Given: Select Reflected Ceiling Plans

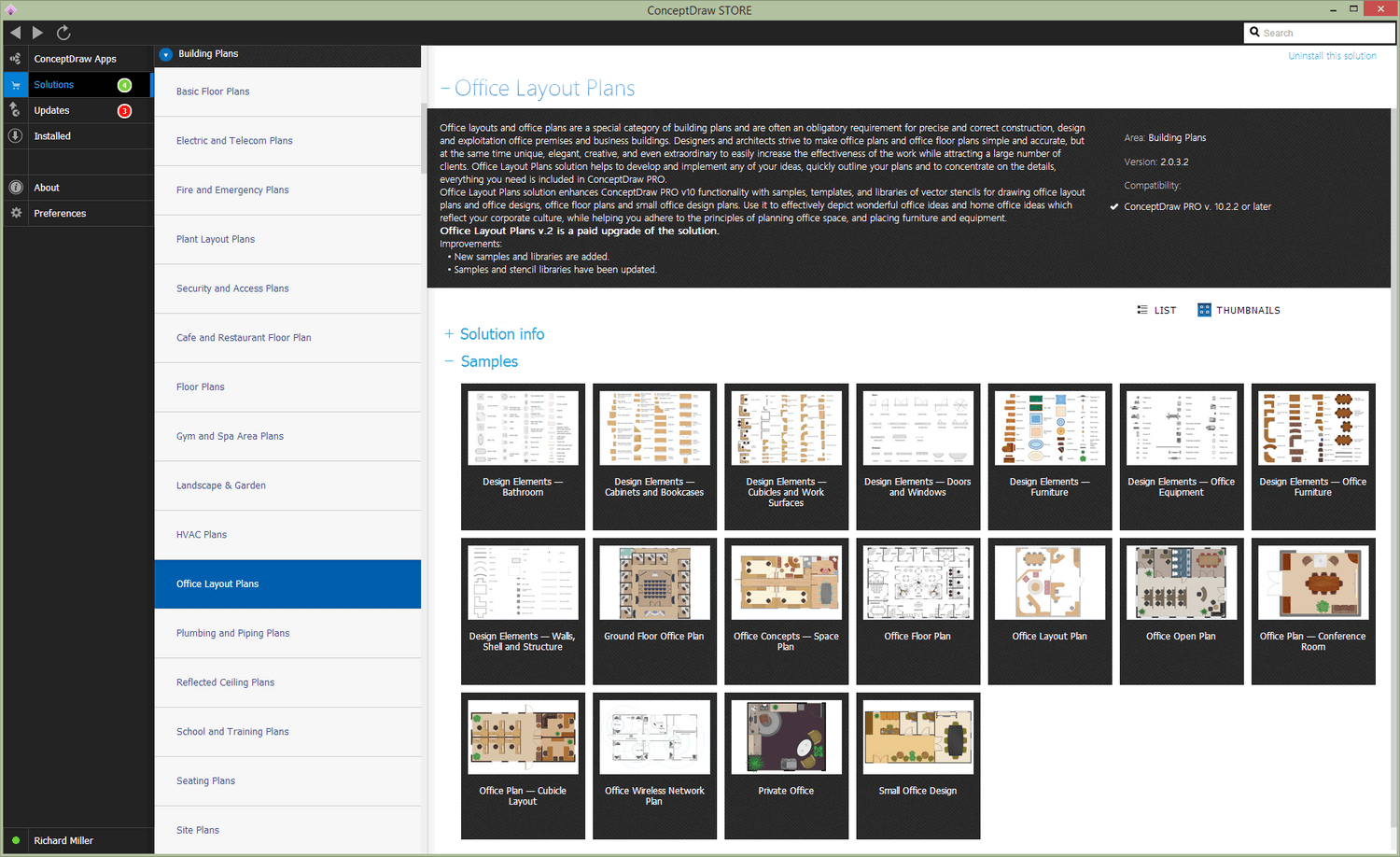Looking at the screenshot, I should point(287,682).
